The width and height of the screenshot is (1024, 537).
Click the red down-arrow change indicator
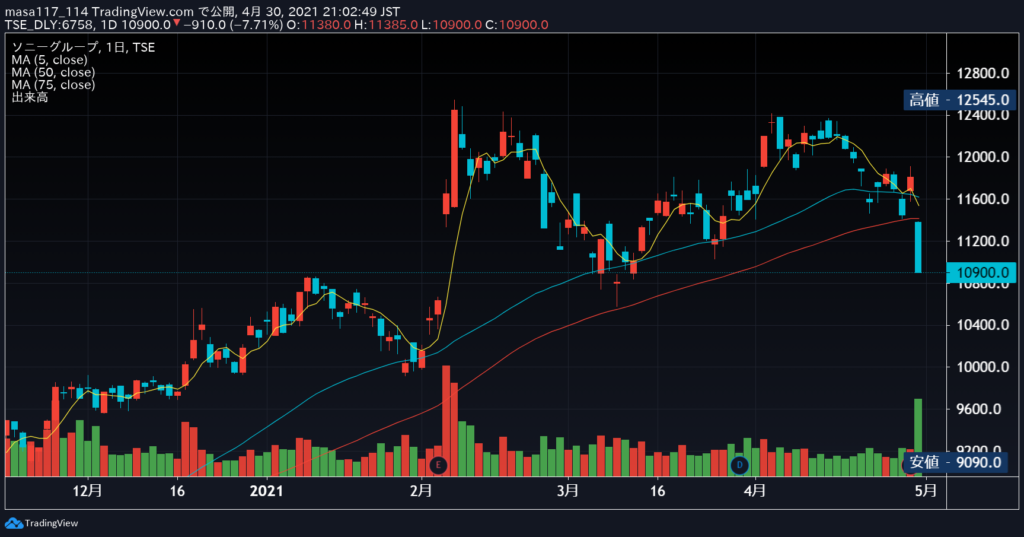(176, 24)
